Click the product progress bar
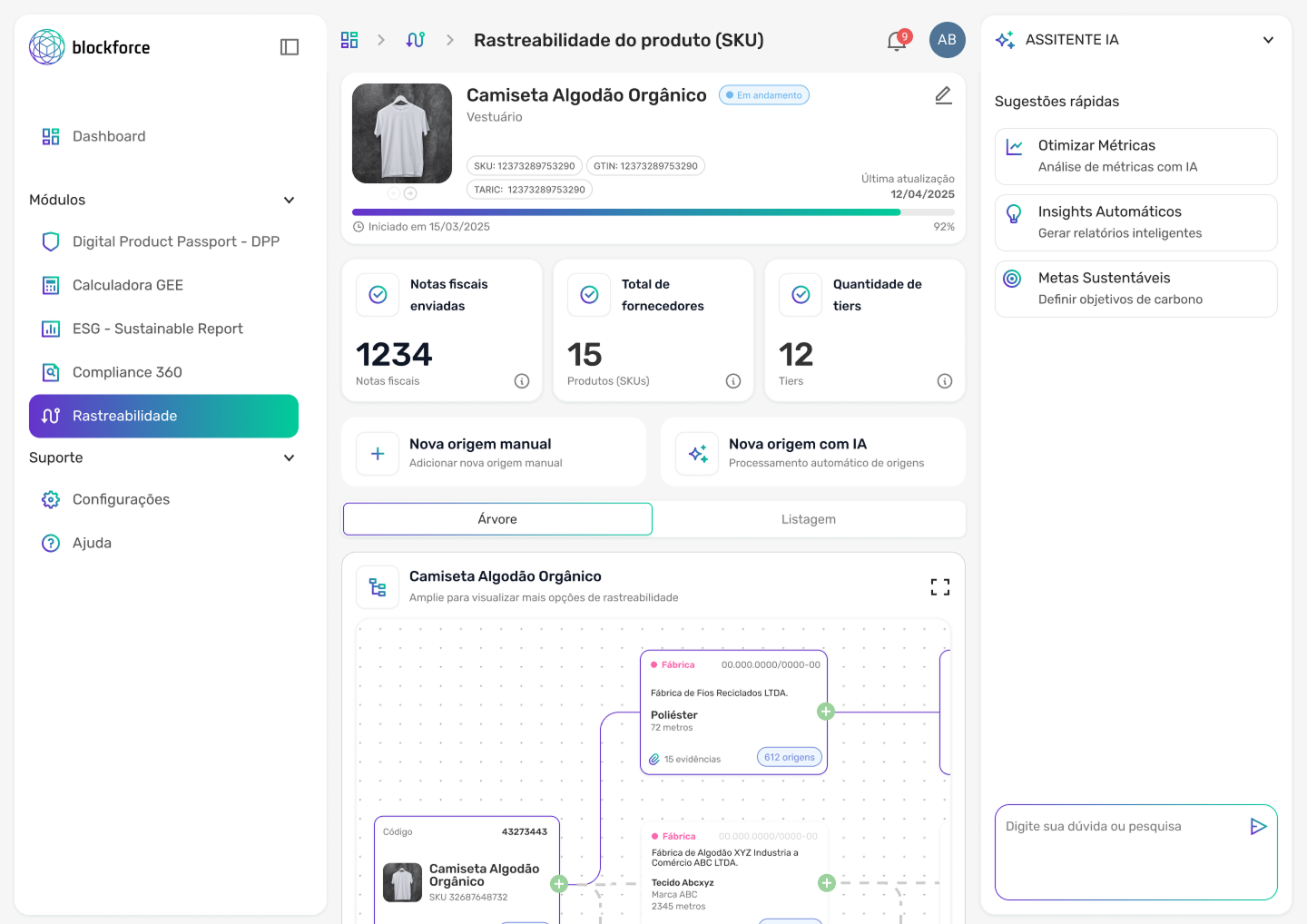This screenshot has width=1307, height=924. coord(653,212)
